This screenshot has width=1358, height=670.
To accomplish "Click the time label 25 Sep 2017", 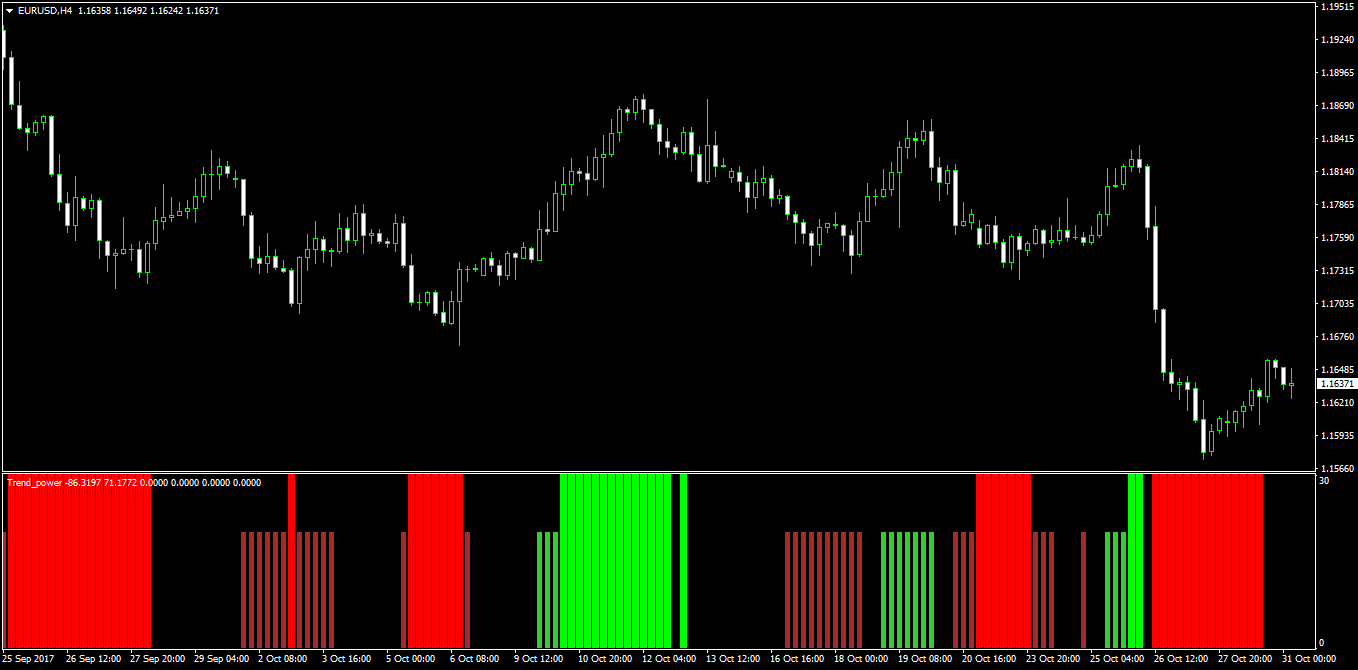I will click(28, 660).
